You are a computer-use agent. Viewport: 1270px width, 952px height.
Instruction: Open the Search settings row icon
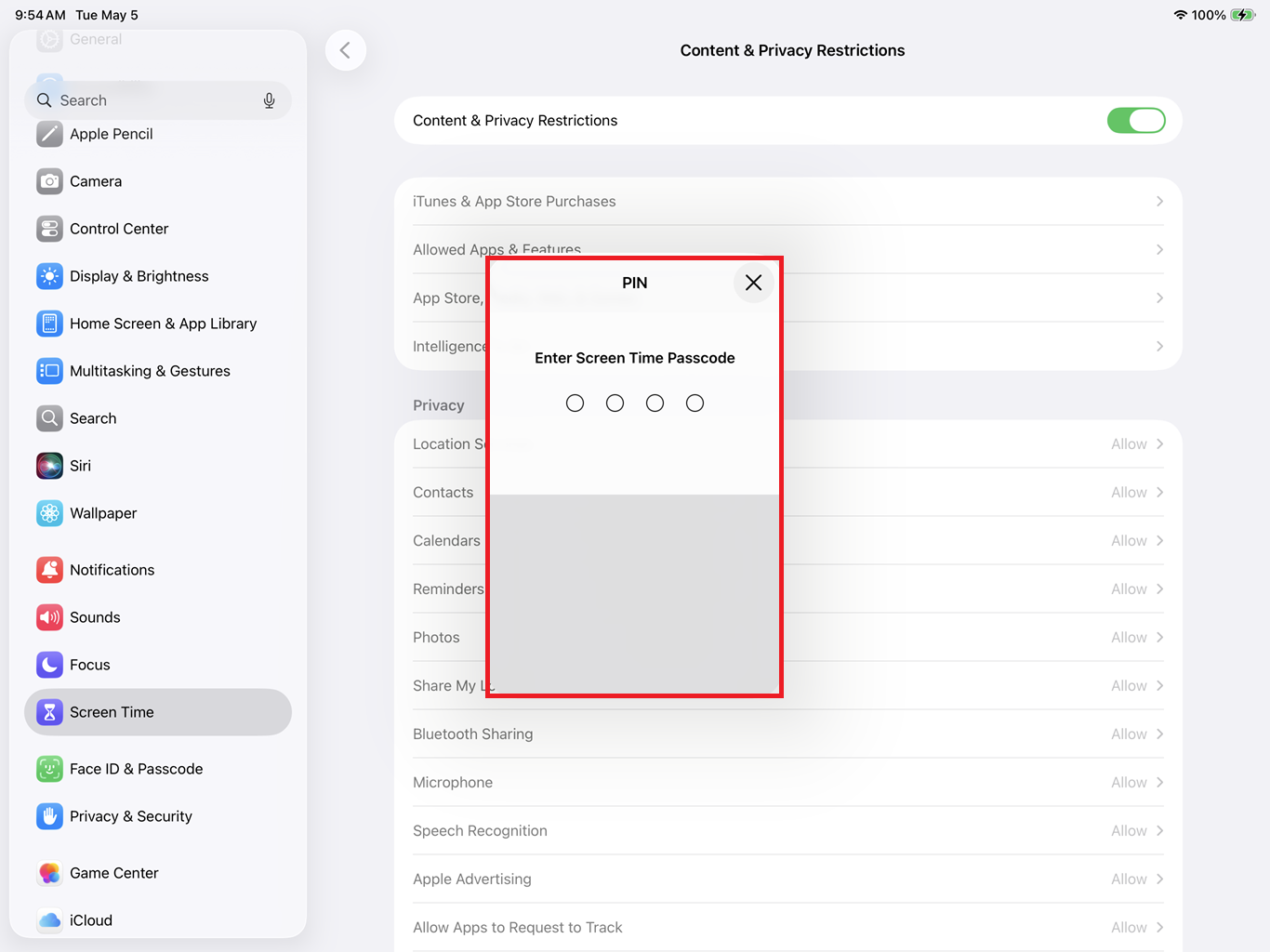point(49,418)
